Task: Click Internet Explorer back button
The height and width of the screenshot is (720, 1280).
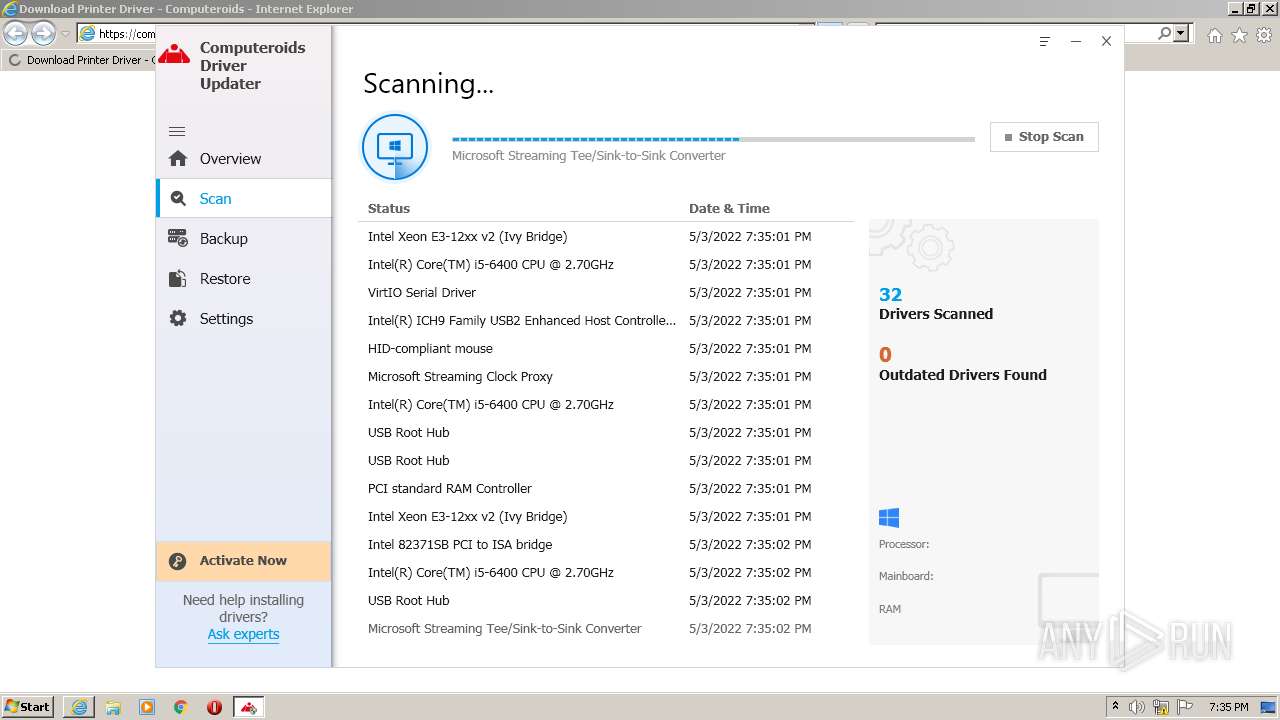Action: 16,34
